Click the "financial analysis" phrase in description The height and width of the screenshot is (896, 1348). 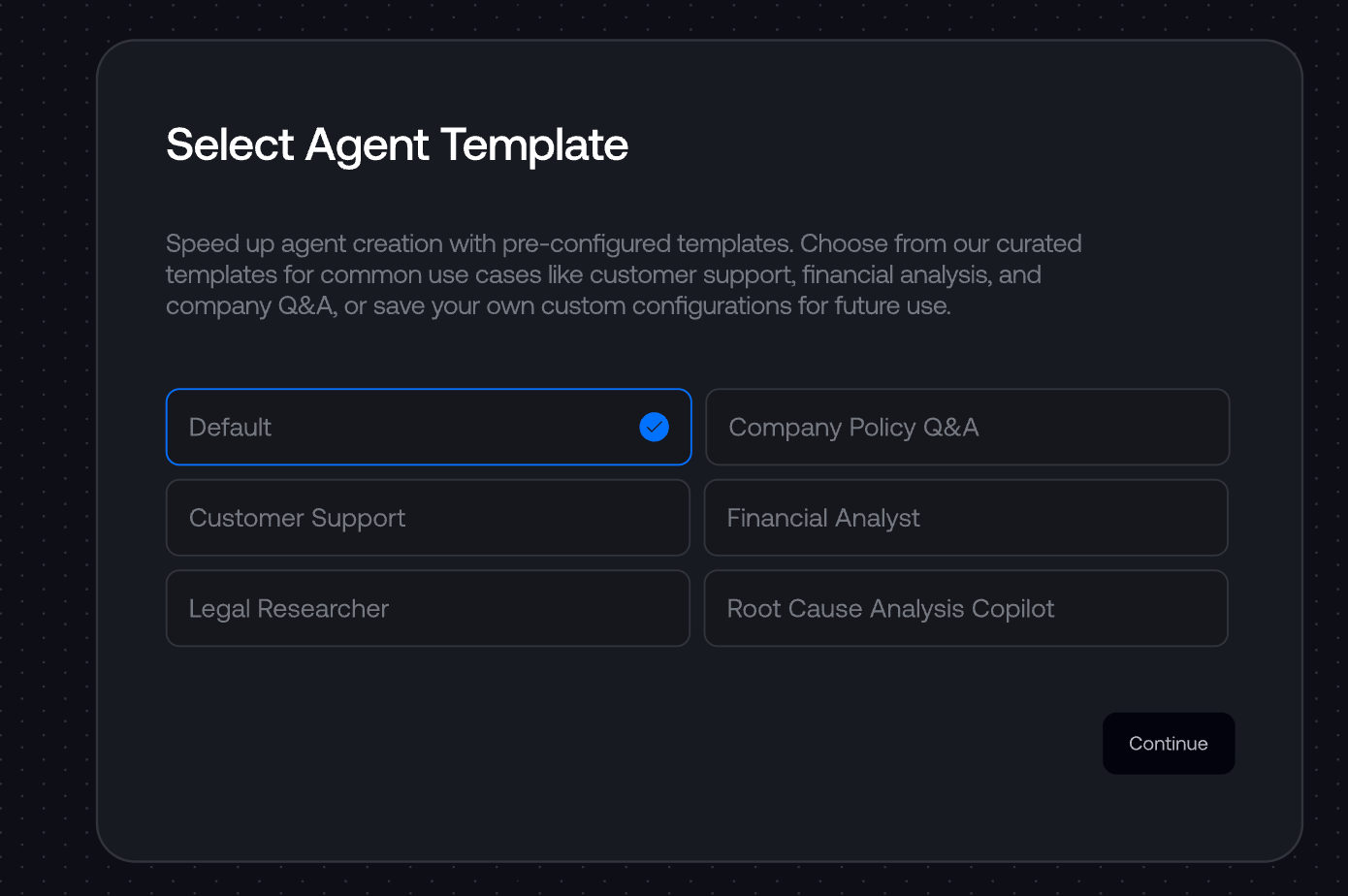tap(896, 274)
